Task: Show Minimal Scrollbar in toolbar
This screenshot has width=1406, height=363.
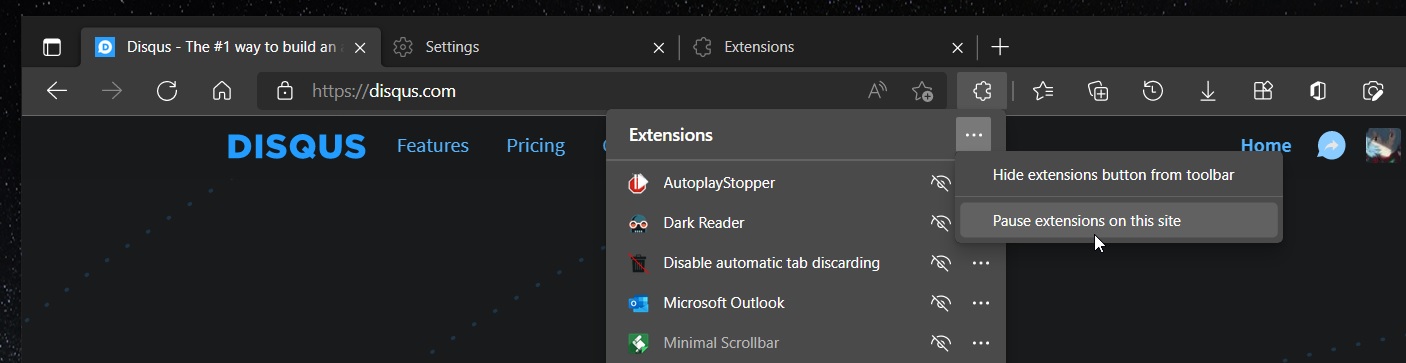Action: [940, 343]
